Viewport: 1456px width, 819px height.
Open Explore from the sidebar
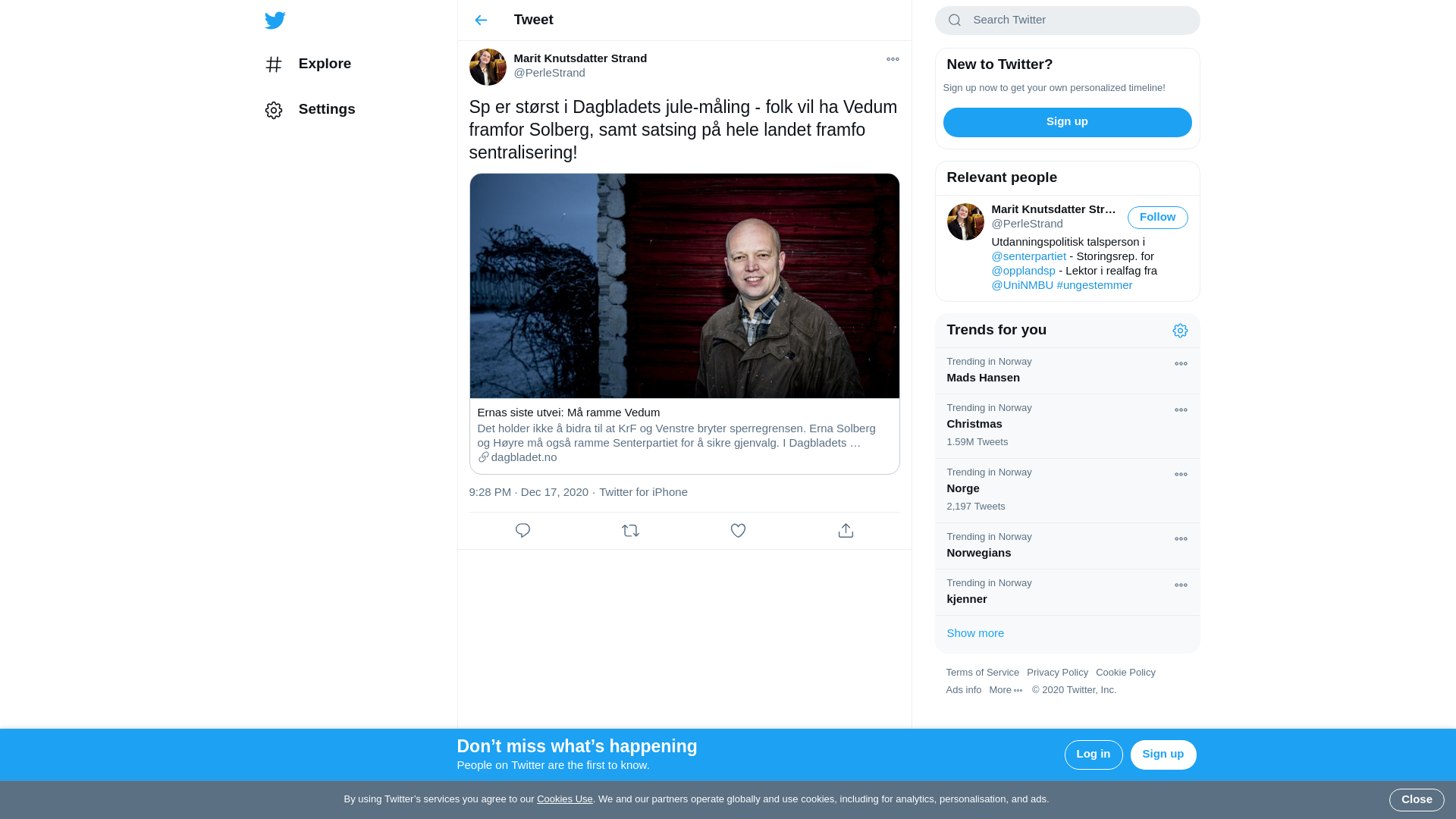[x=308, y=64]
